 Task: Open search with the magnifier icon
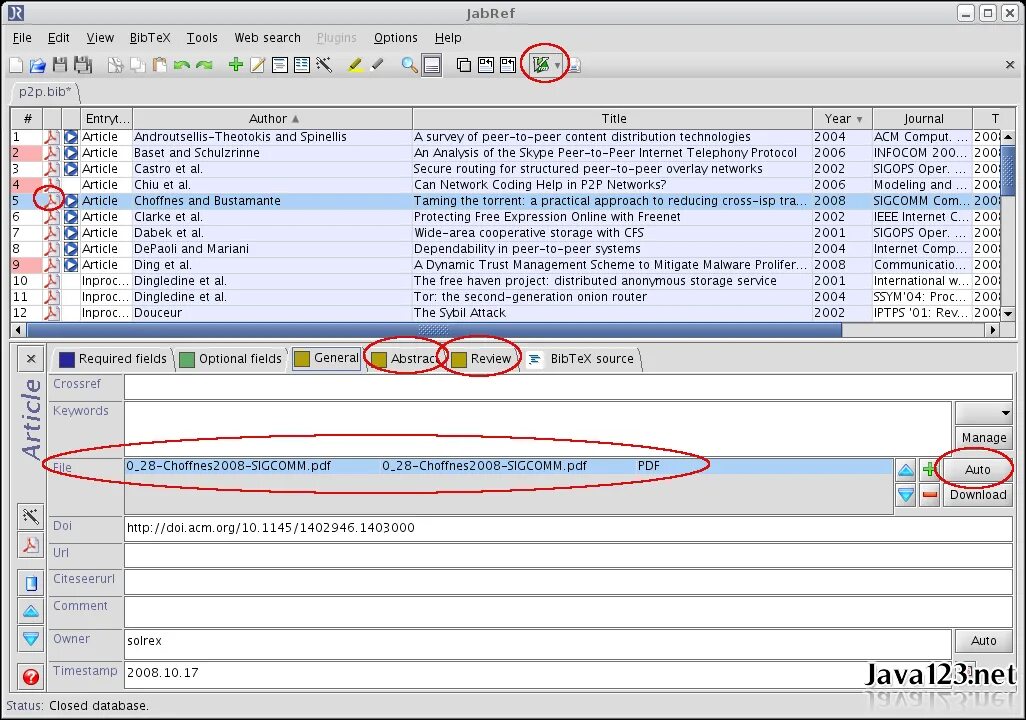[x=410, y=65]
